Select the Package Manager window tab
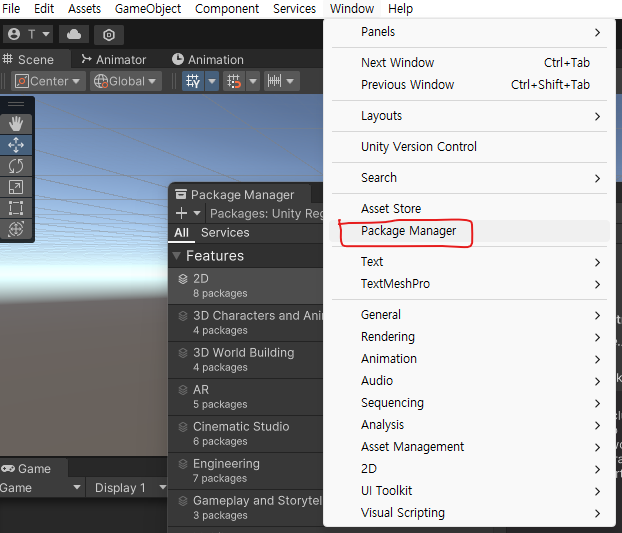Screen dimensions: 622x533 240,195
